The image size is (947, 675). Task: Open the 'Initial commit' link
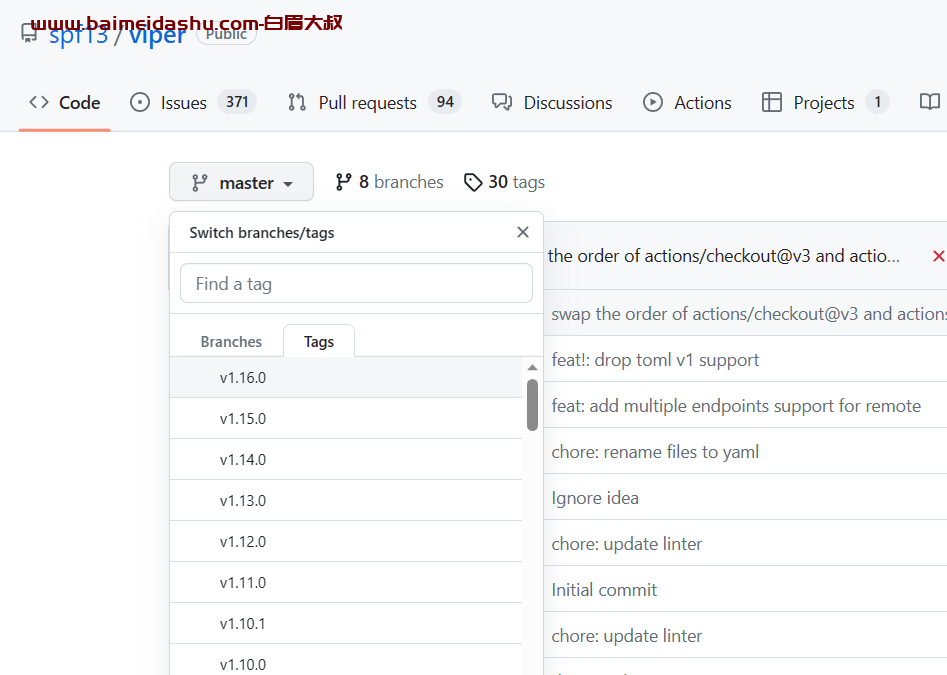[604, 589]
